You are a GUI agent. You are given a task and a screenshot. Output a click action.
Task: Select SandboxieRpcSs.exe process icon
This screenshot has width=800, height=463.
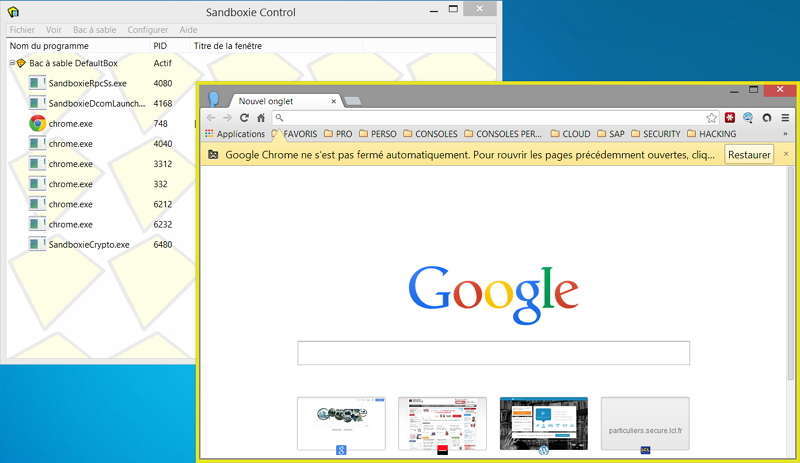pyautogui.click(x=37, y=83)
